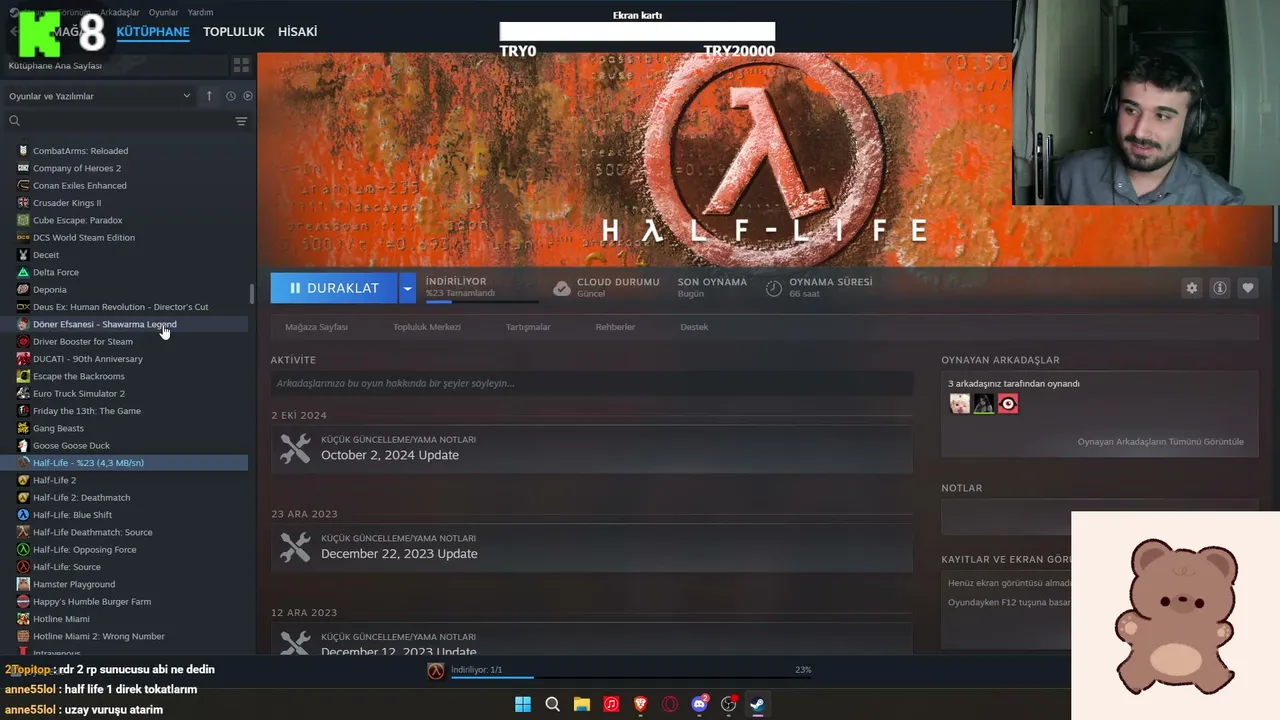Open File Explorer from the taskbar
The image size is (1280, 720).
pos(581,704)
